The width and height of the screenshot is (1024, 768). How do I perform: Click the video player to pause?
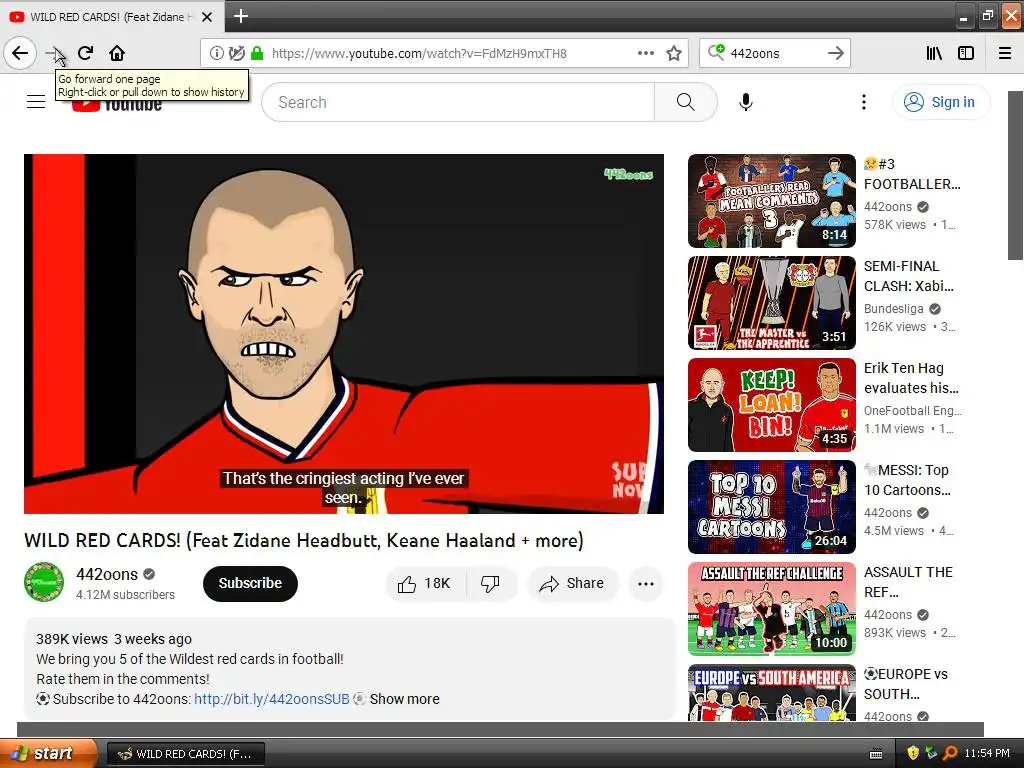pos(344,334)
